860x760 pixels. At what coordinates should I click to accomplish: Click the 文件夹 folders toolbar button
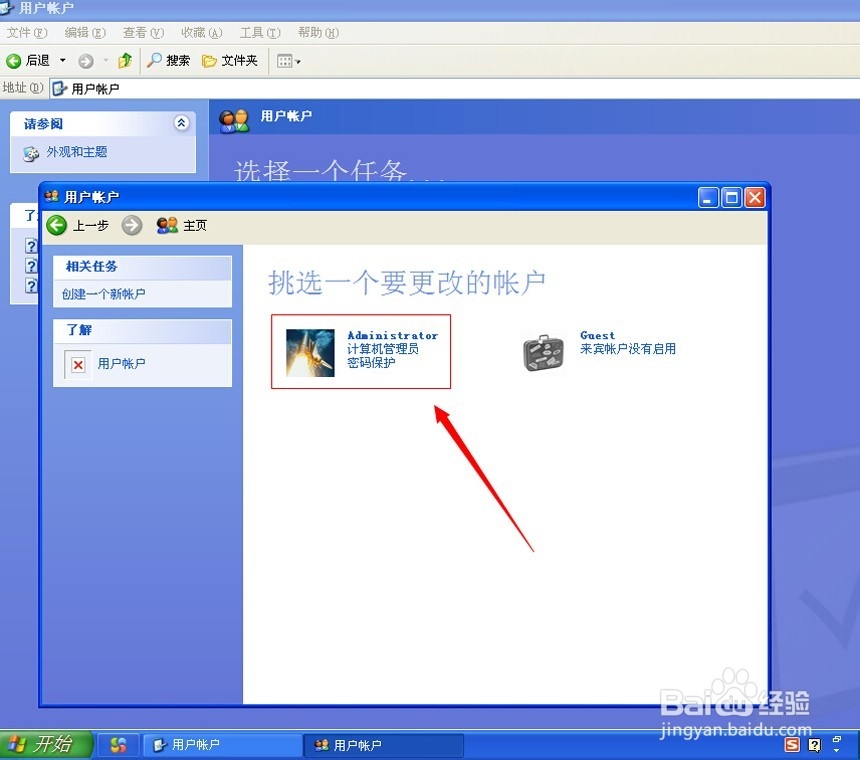point(230,60)
